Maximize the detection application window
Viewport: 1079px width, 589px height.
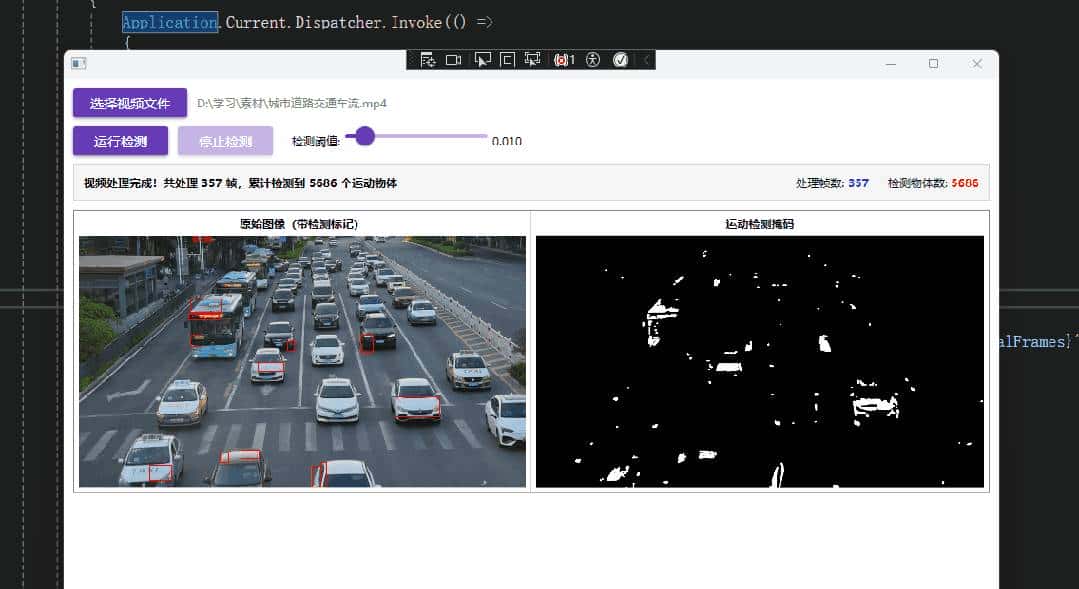(x=933, y=63)
